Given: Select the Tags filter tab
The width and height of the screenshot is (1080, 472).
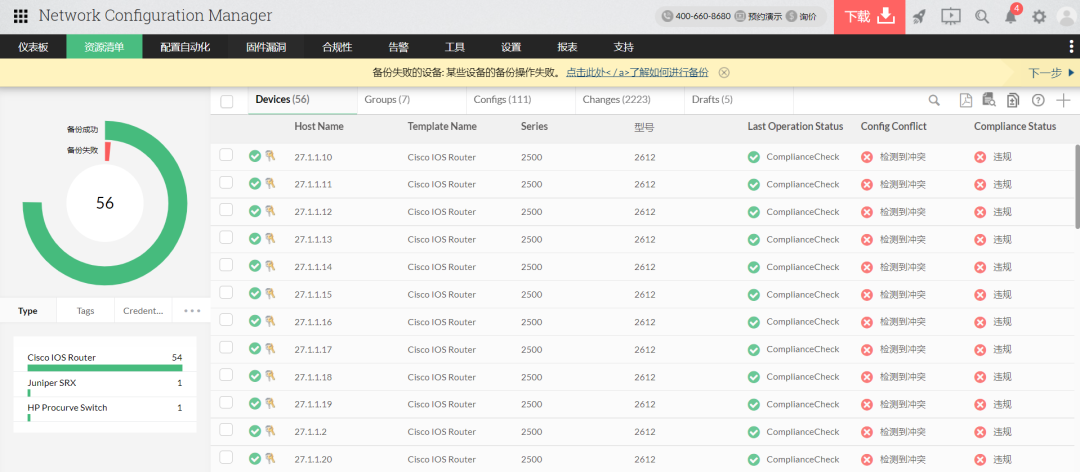Looking at the screenshot, I should [85, 311].
